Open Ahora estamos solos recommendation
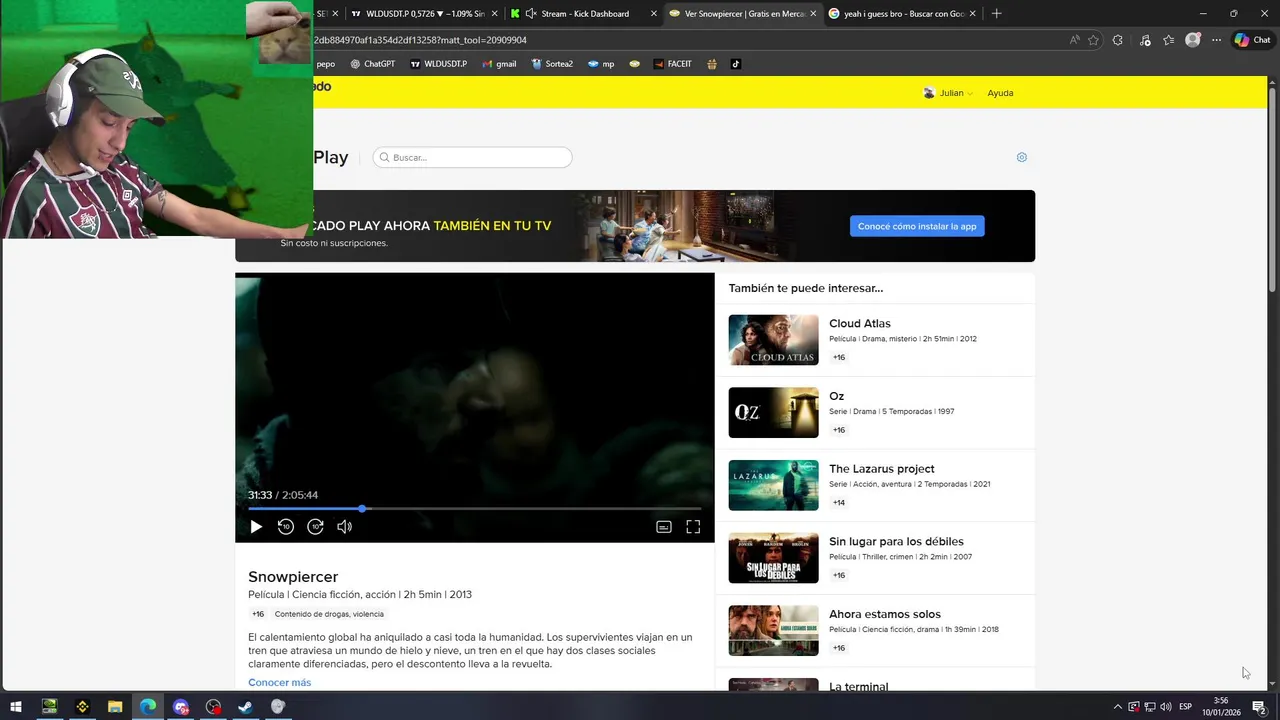 [x=875, y=630]
